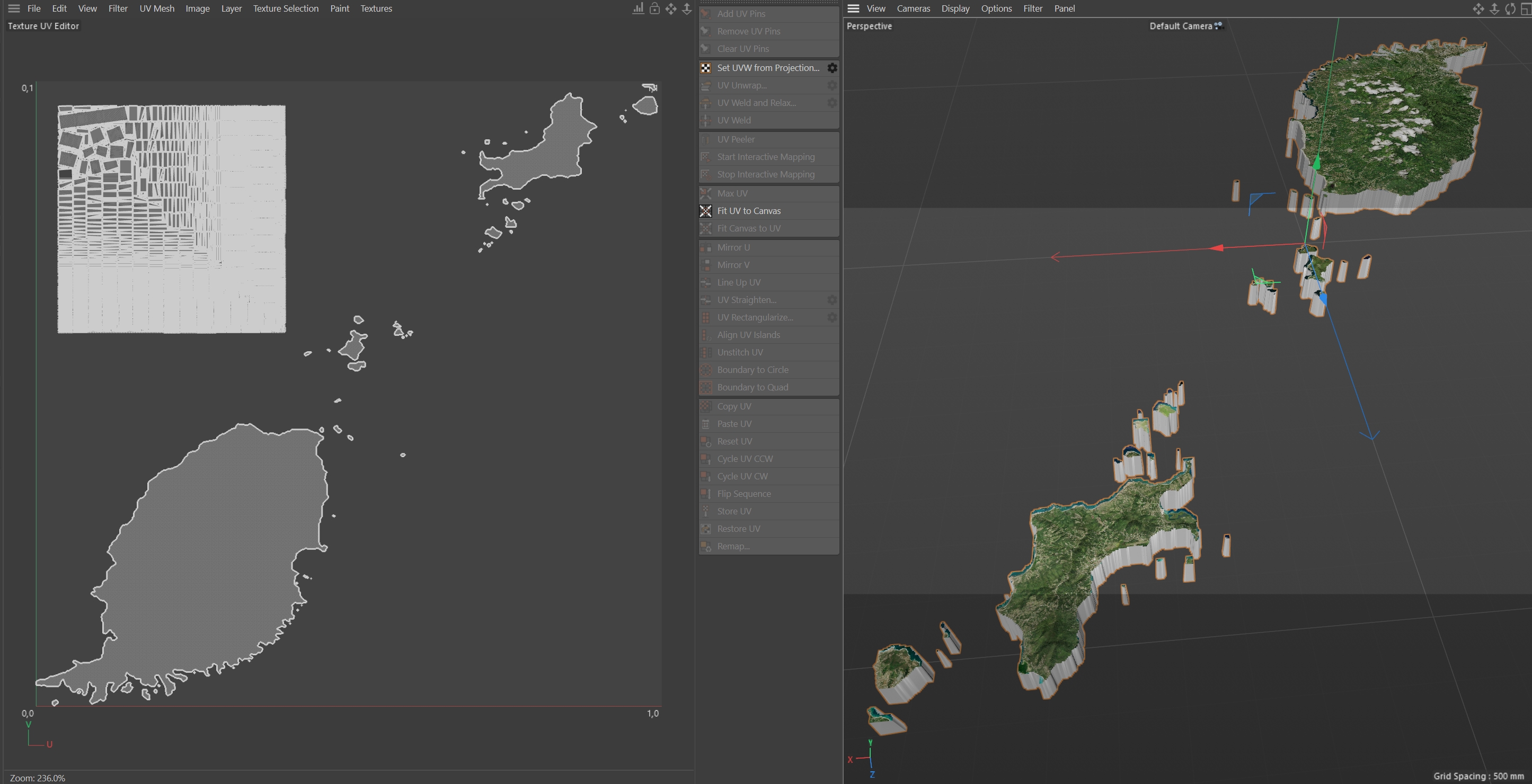Open the perspective viewport hamburger menu
1532x784 pixels.
[x=853, y=8]
